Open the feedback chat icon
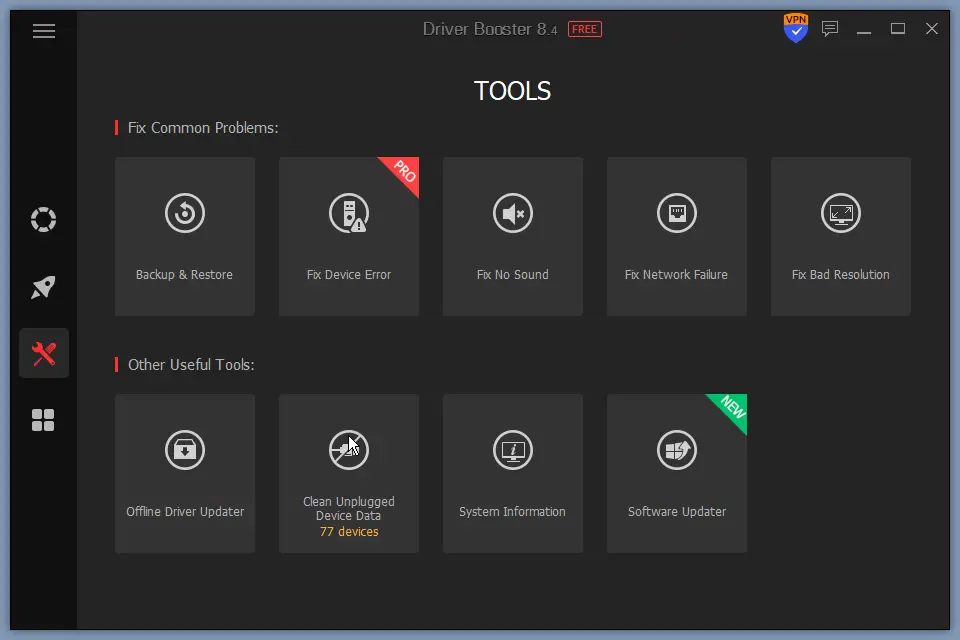The image size is (960, 640). [830, 29]
